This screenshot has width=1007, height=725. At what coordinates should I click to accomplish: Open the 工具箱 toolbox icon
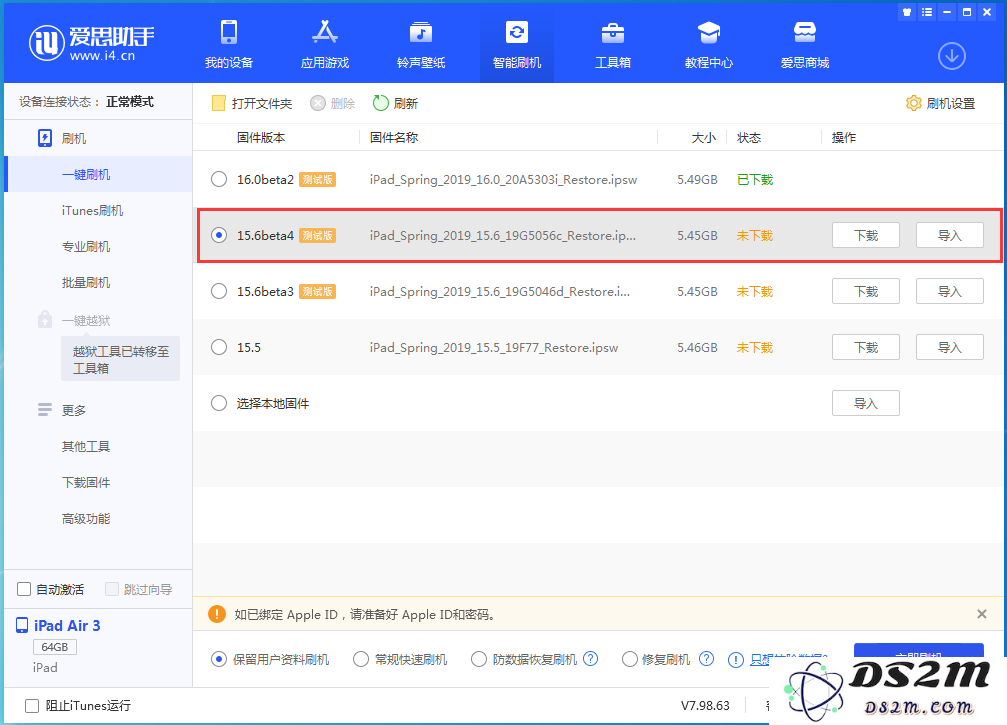click(x=613, y=32)
